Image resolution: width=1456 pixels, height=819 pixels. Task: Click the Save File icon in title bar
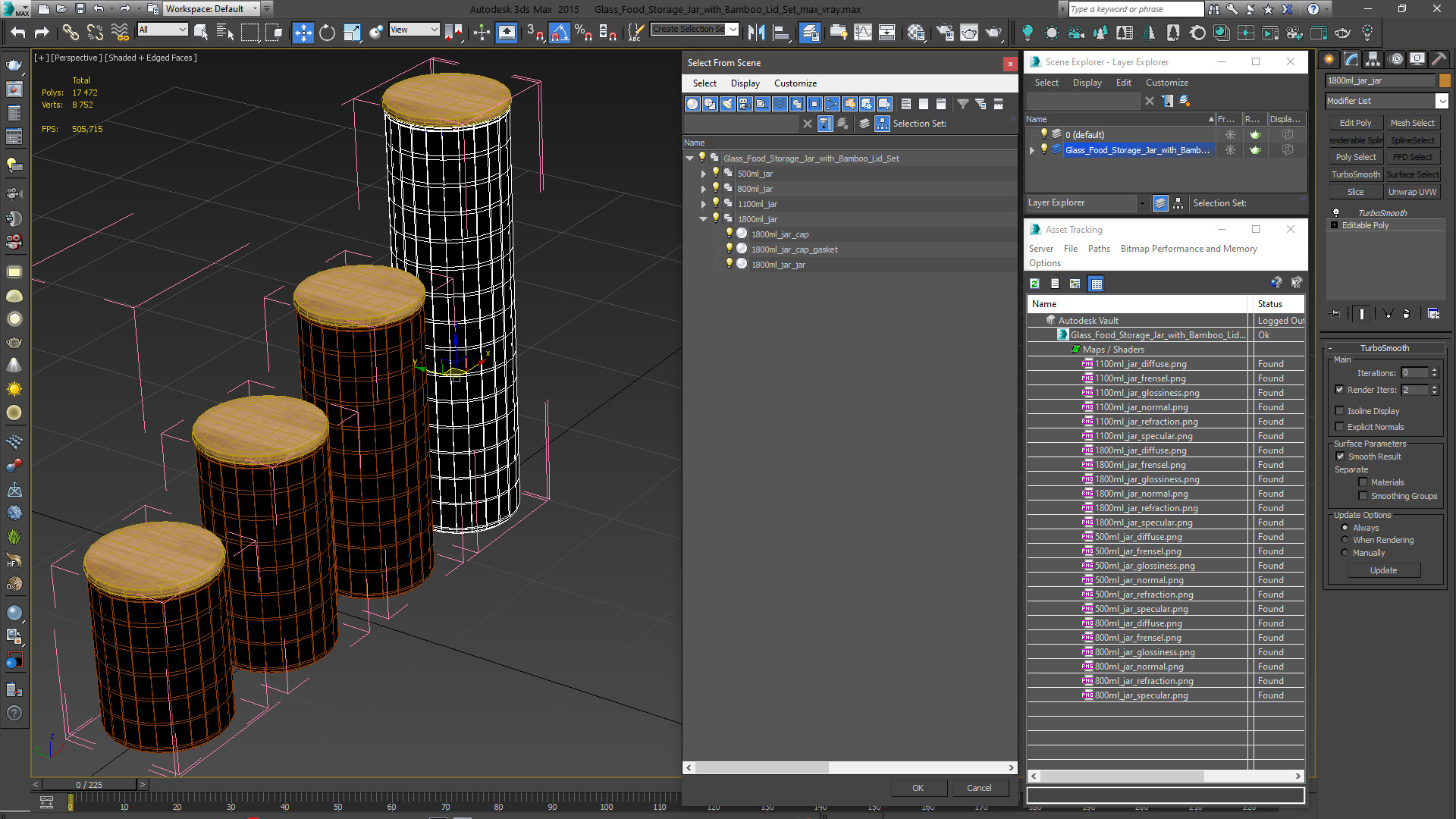point(80,9)
